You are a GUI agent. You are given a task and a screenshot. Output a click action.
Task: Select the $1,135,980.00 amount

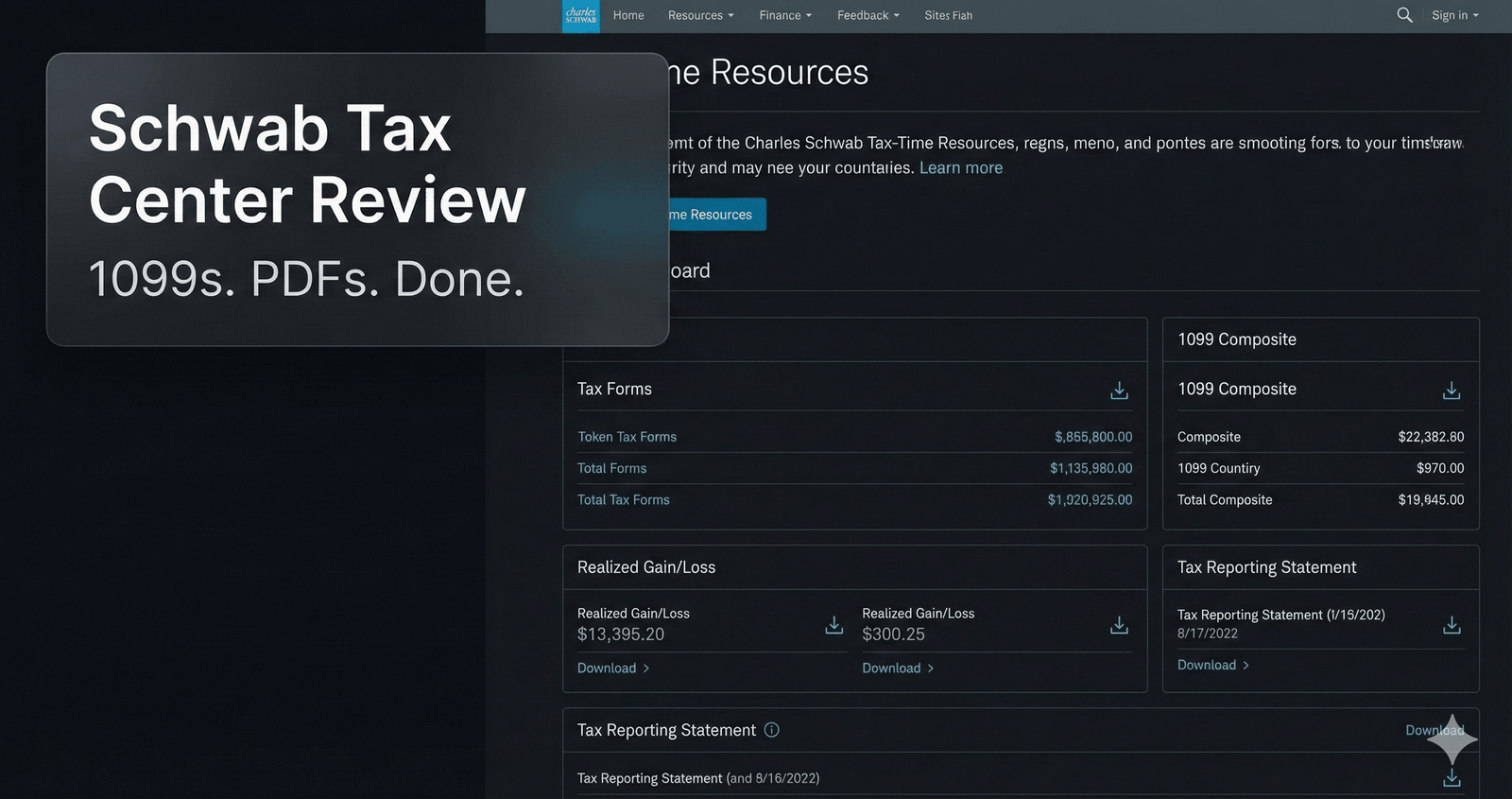[x=1091, y=468]
